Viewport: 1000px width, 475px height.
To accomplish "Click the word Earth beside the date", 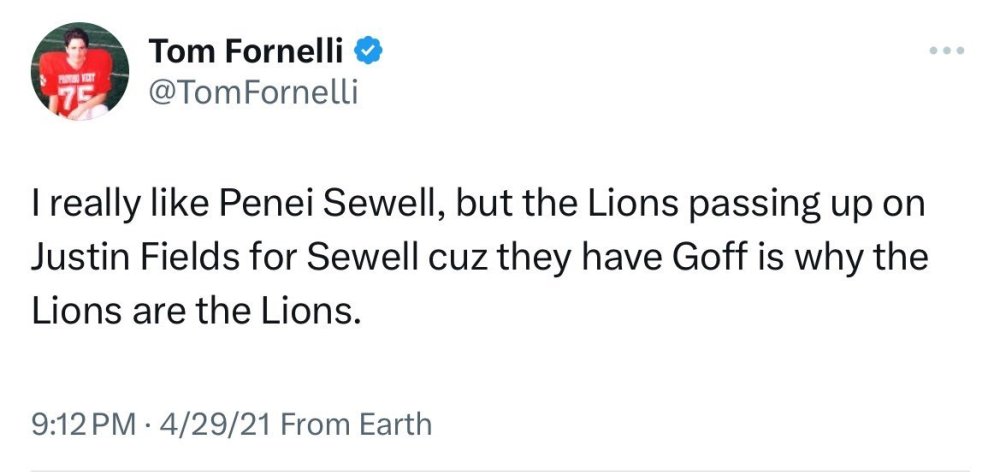I will click(394, 424).
